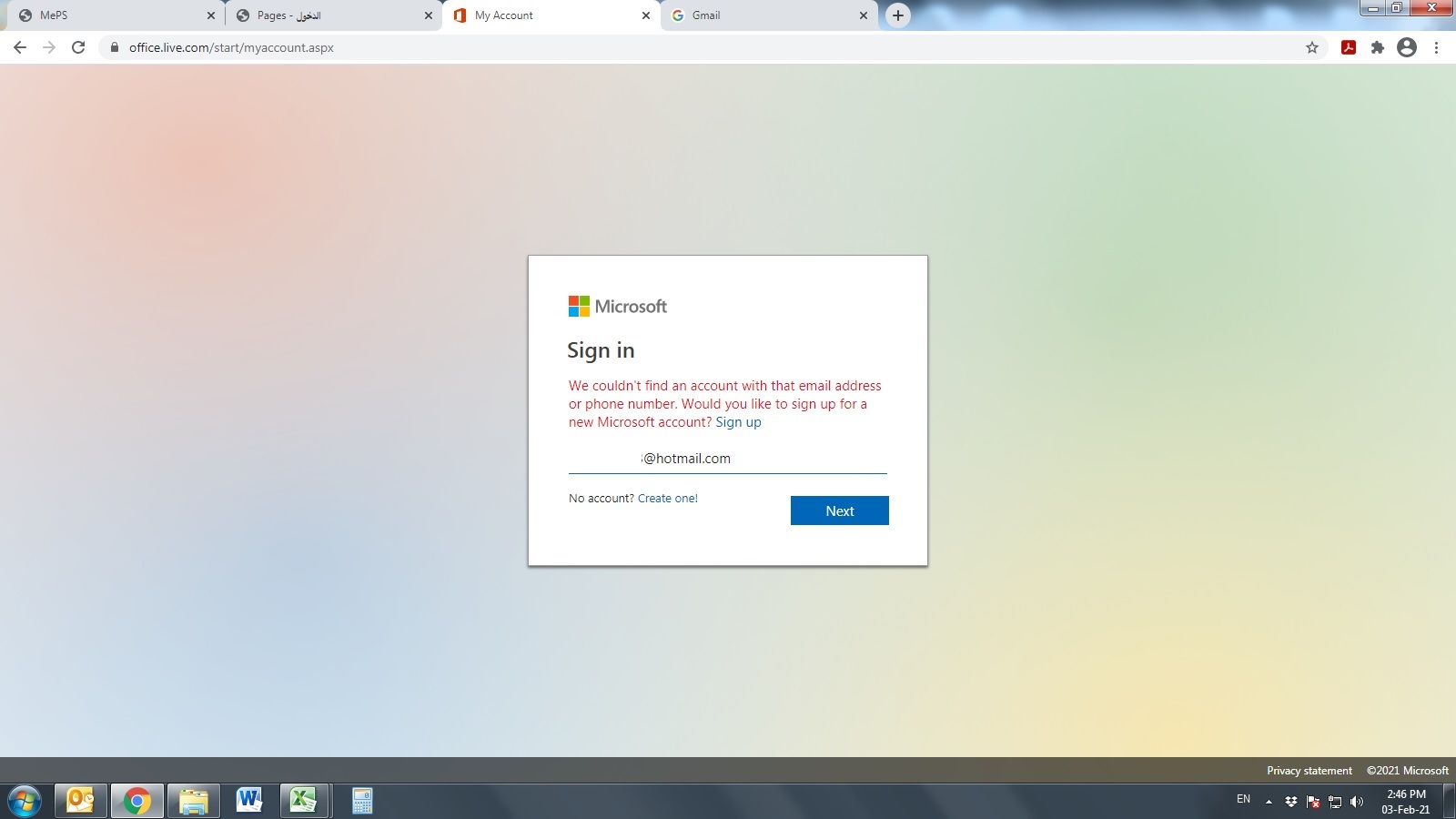Open the Chrome three-dot menu

[x=1436, y=47]
